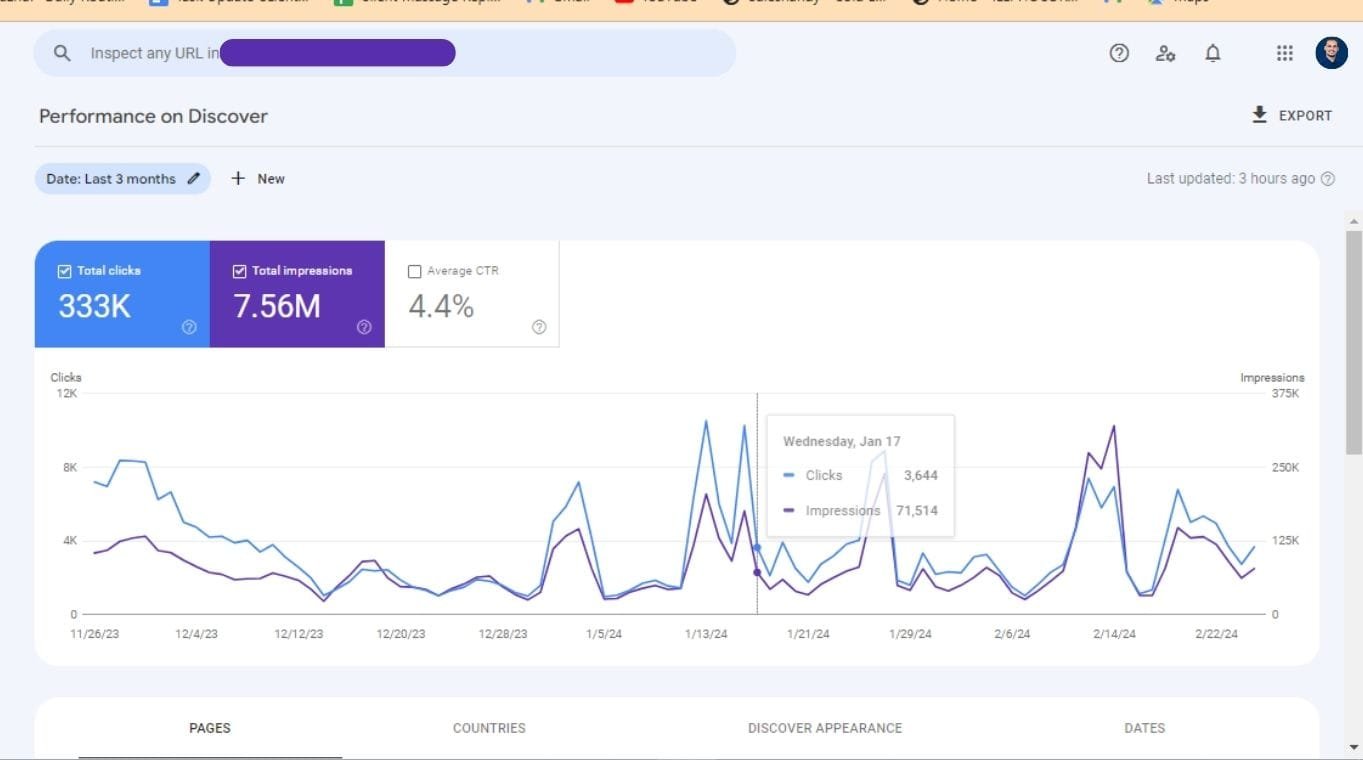
Task: Open your Google profile avatar
Action: pyautogui.click(x=1330, y=53)
